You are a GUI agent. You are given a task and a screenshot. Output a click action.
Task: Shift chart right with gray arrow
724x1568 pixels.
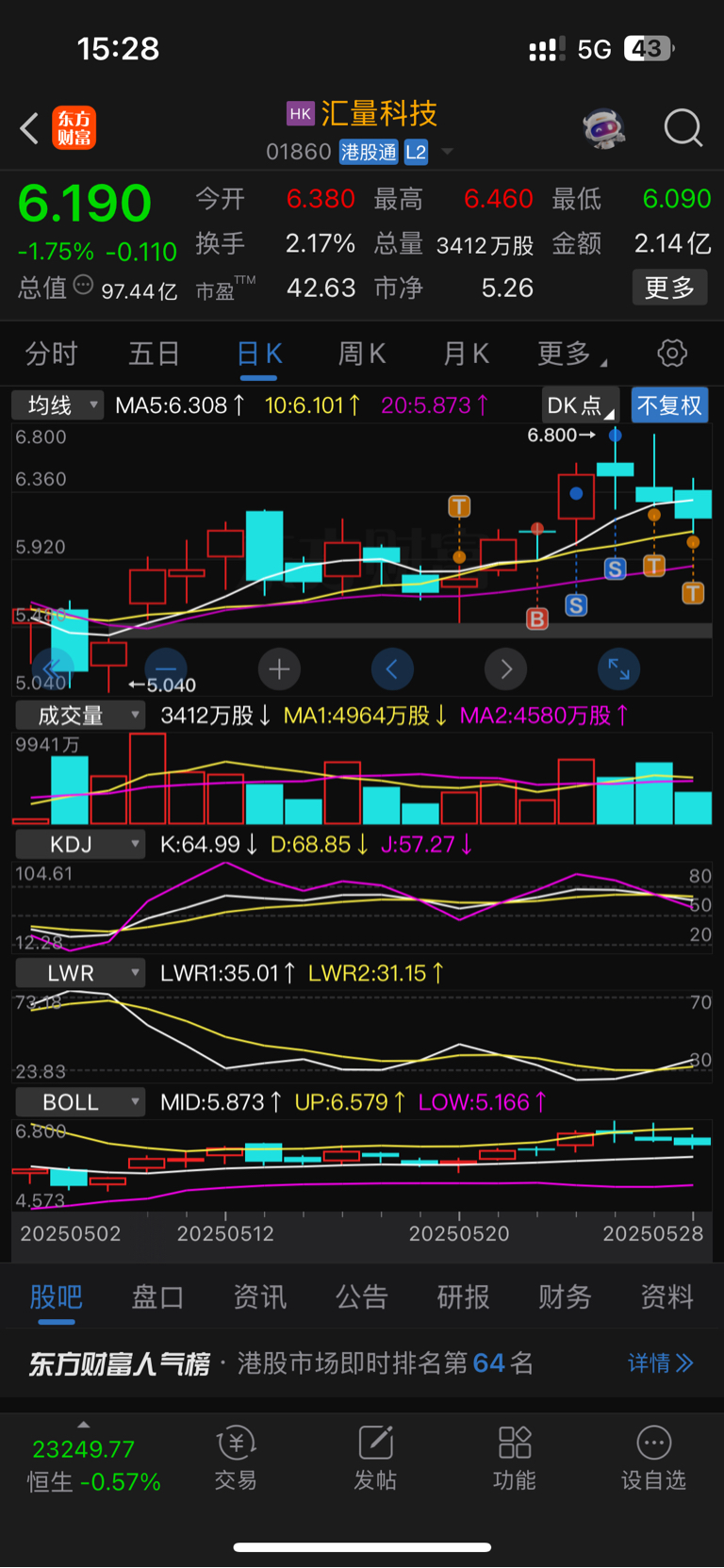[x=506, y=669]
